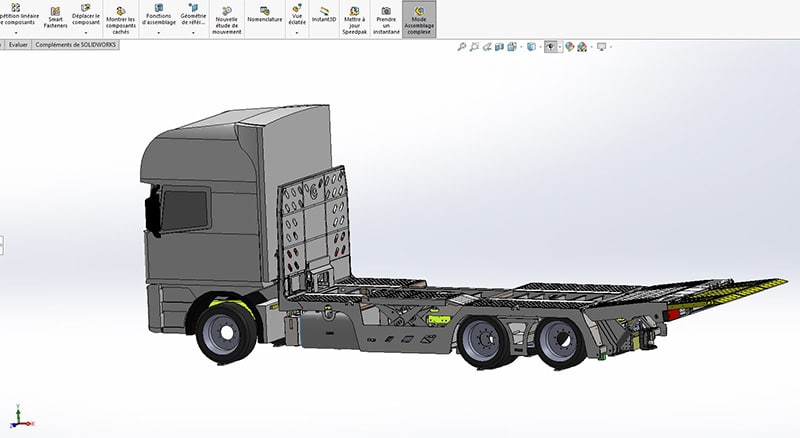Open Fonctions d'assemblage
This screenshot has height=438, width=800.
(x=159, y=14)
